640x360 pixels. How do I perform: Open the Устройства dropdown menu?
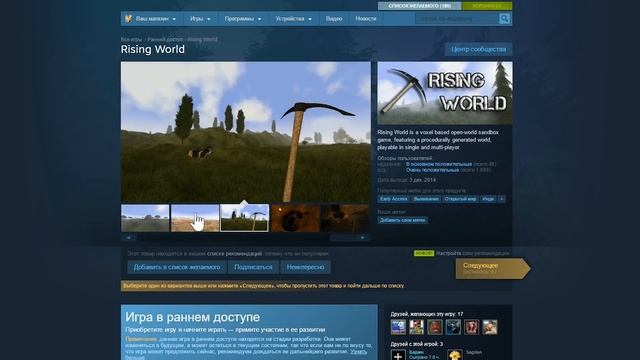293,19
